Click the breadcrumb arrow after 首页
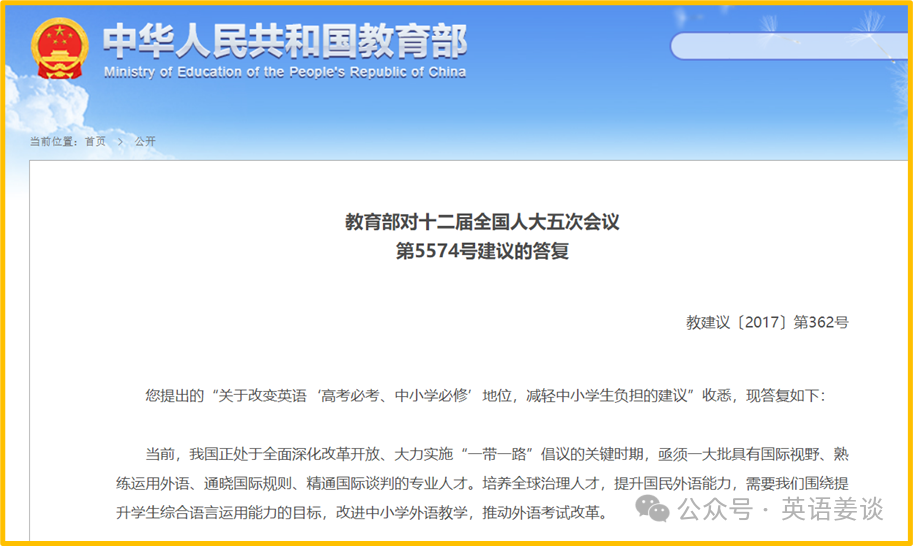 pyautogui.click(x=120, y=142)
